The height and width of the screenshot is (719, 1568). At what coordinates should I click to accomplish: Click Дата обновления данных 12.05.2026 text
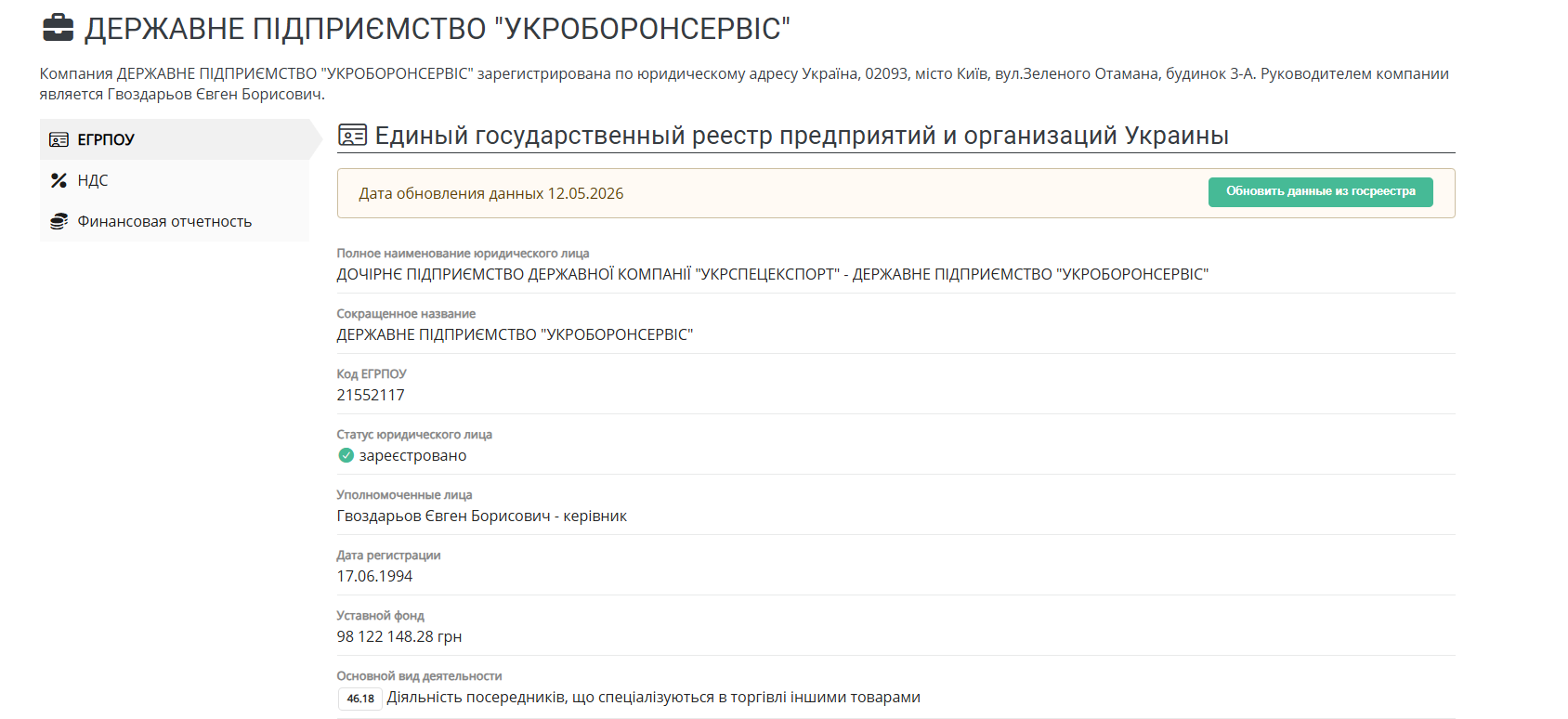tap(490, 193)
